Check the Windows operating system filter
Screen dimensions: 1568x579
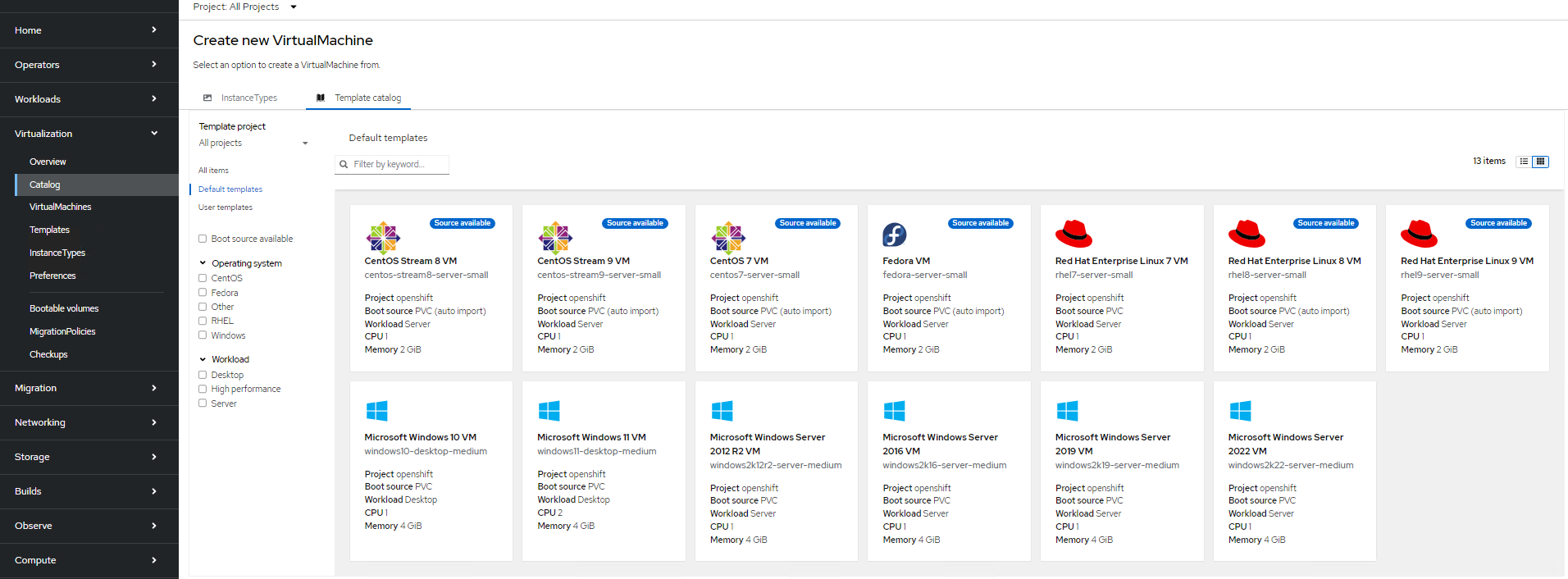click(x=203, y=335)
